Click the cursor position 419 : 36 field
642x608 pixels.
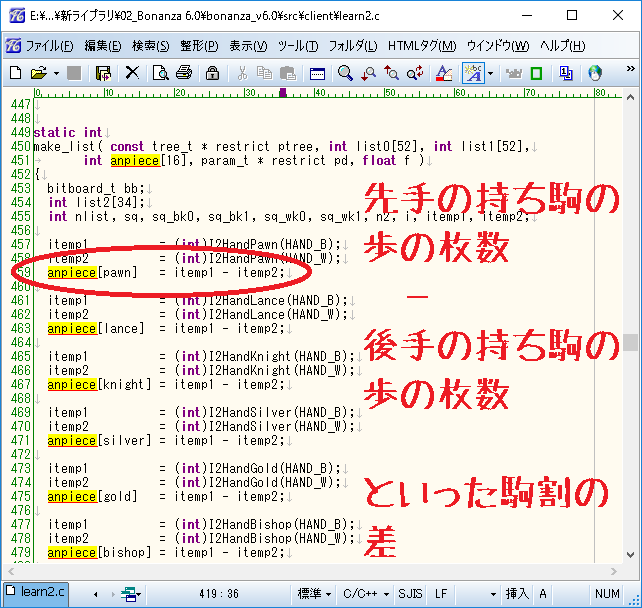click(219, 594)
